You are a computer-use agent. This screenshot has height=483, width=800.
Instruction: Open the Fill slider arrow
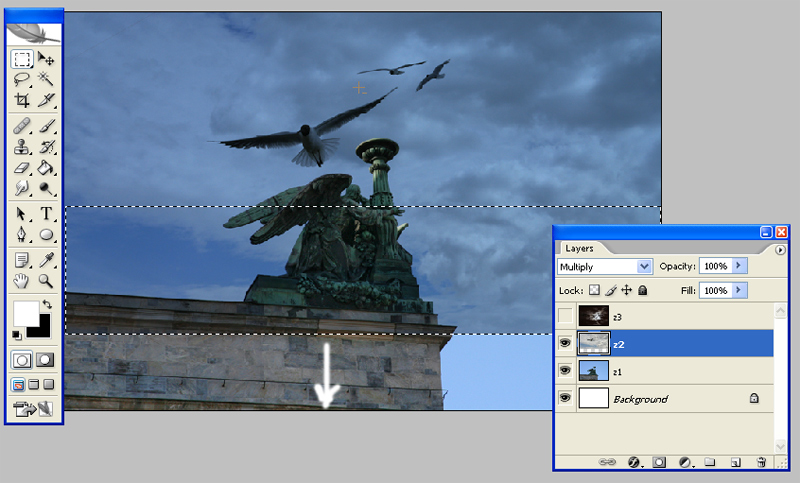(x=739, y=290)
